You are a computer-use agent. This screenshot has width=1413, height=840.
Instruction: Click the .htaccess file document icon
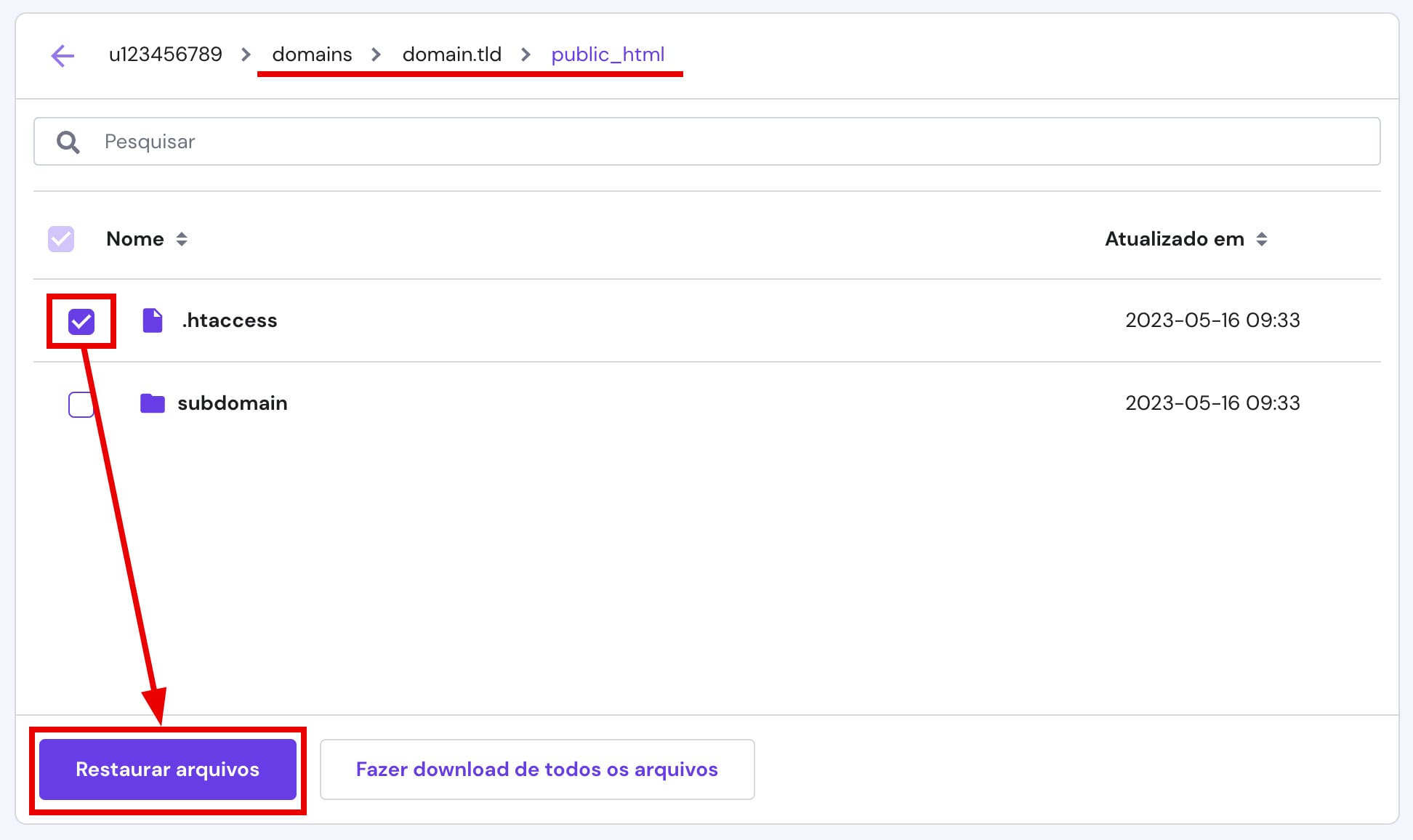coord(153,320)
